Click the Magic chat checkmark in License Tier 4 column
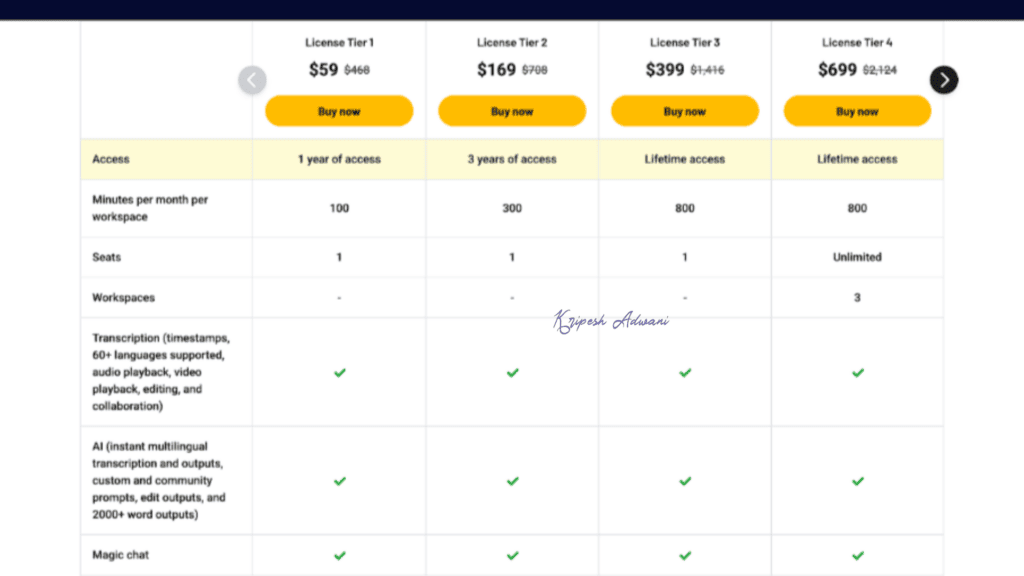This screenshot has width=1024, height=576. pyautogui.click(x=857, y=554)
